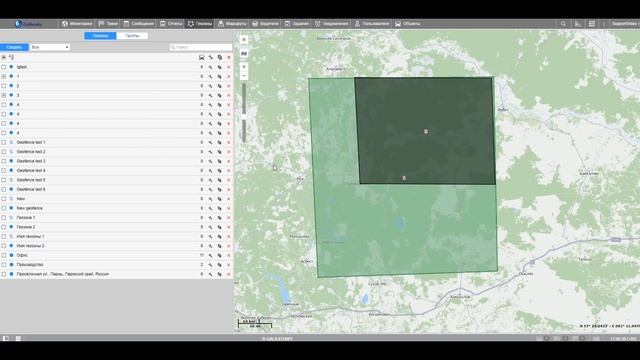Check the checkbox for New geofence
The height and width of the screenshot is (360, 640).
tap(4, 208)
